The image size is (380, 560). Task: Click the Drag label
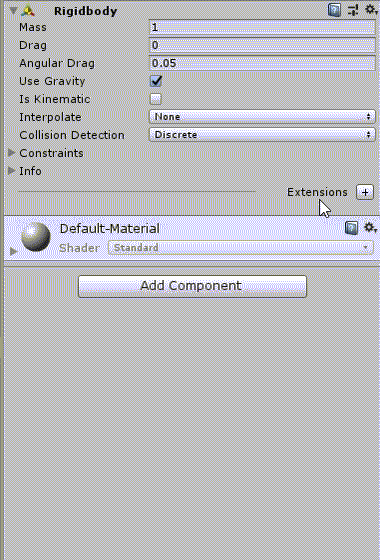pyautogui.click(x=33, y=45)
